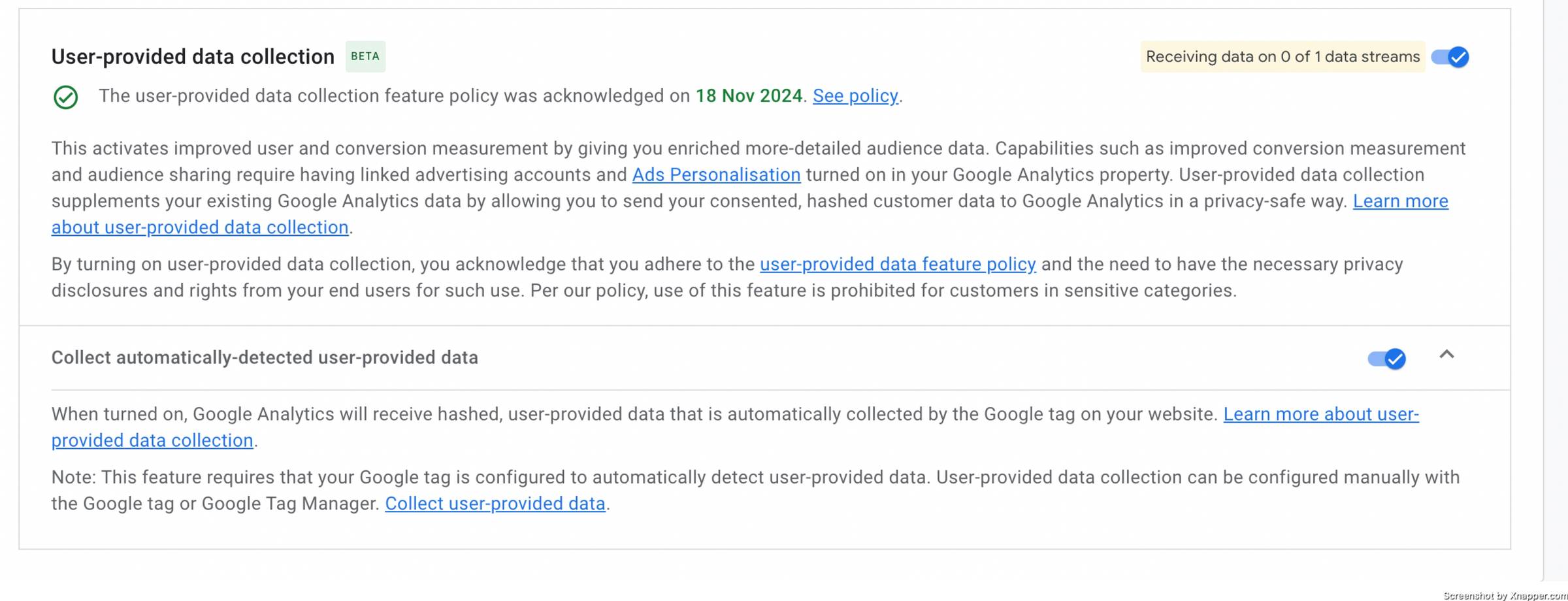Click the Collect user-provided data link

pyautogui.click(x=495, y=504)
